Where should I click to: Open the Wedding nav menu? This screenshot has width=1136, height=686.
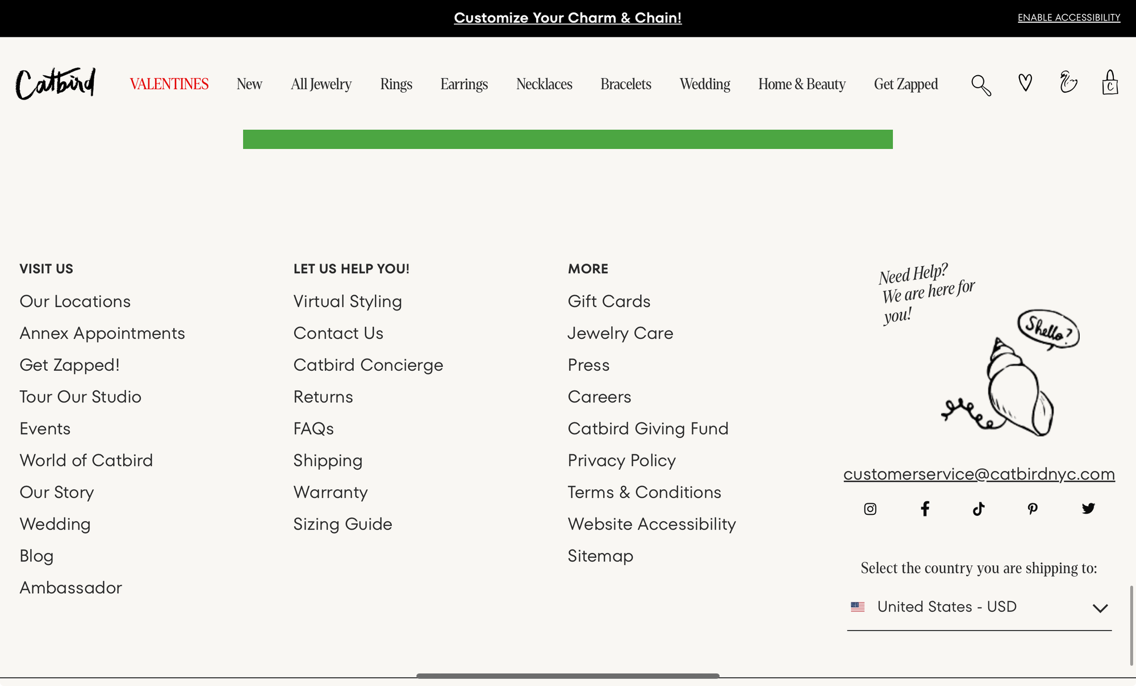(x=705, y=84)
